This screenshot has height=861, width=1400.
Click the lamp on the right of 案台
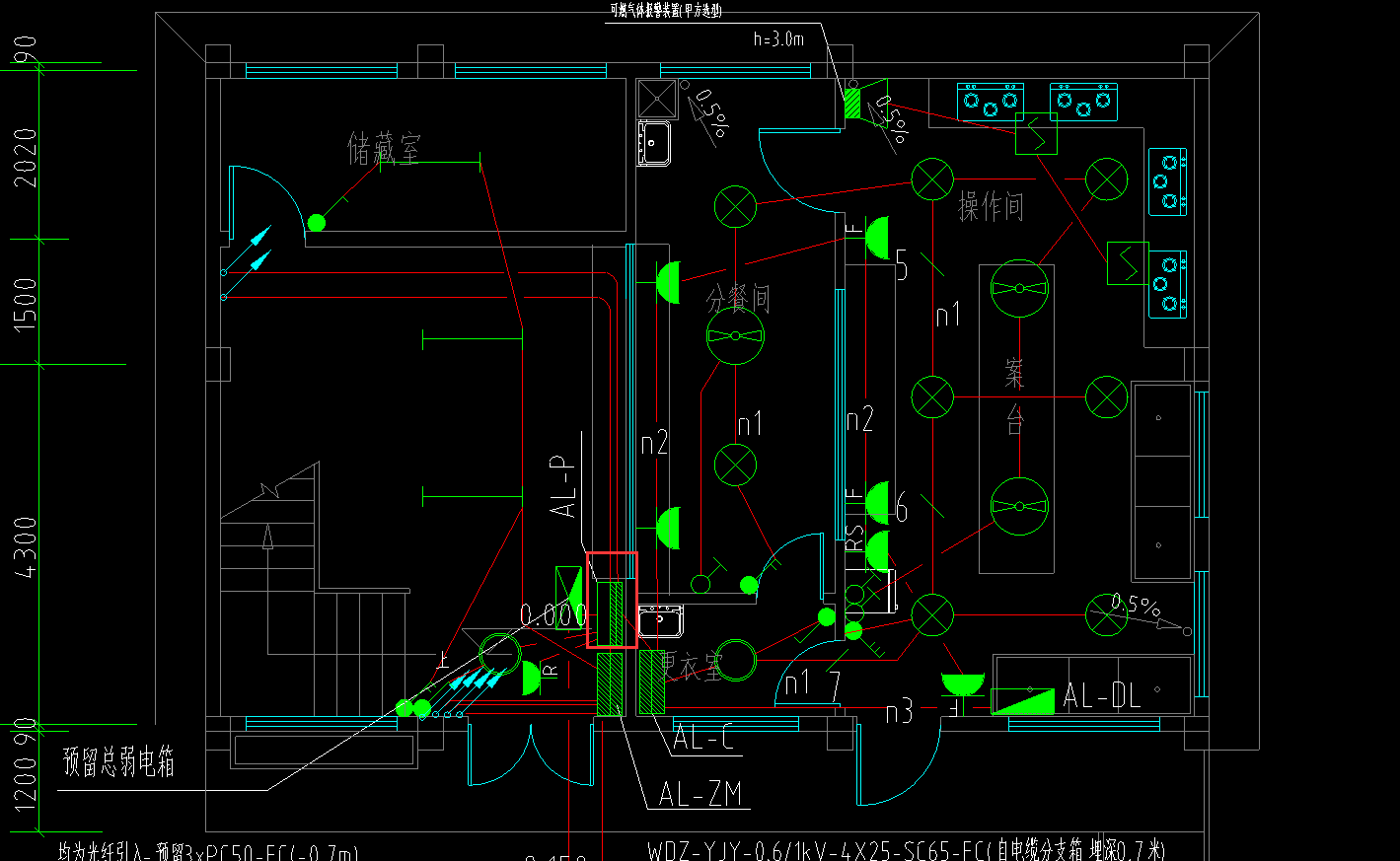[x=1106, y=397]
